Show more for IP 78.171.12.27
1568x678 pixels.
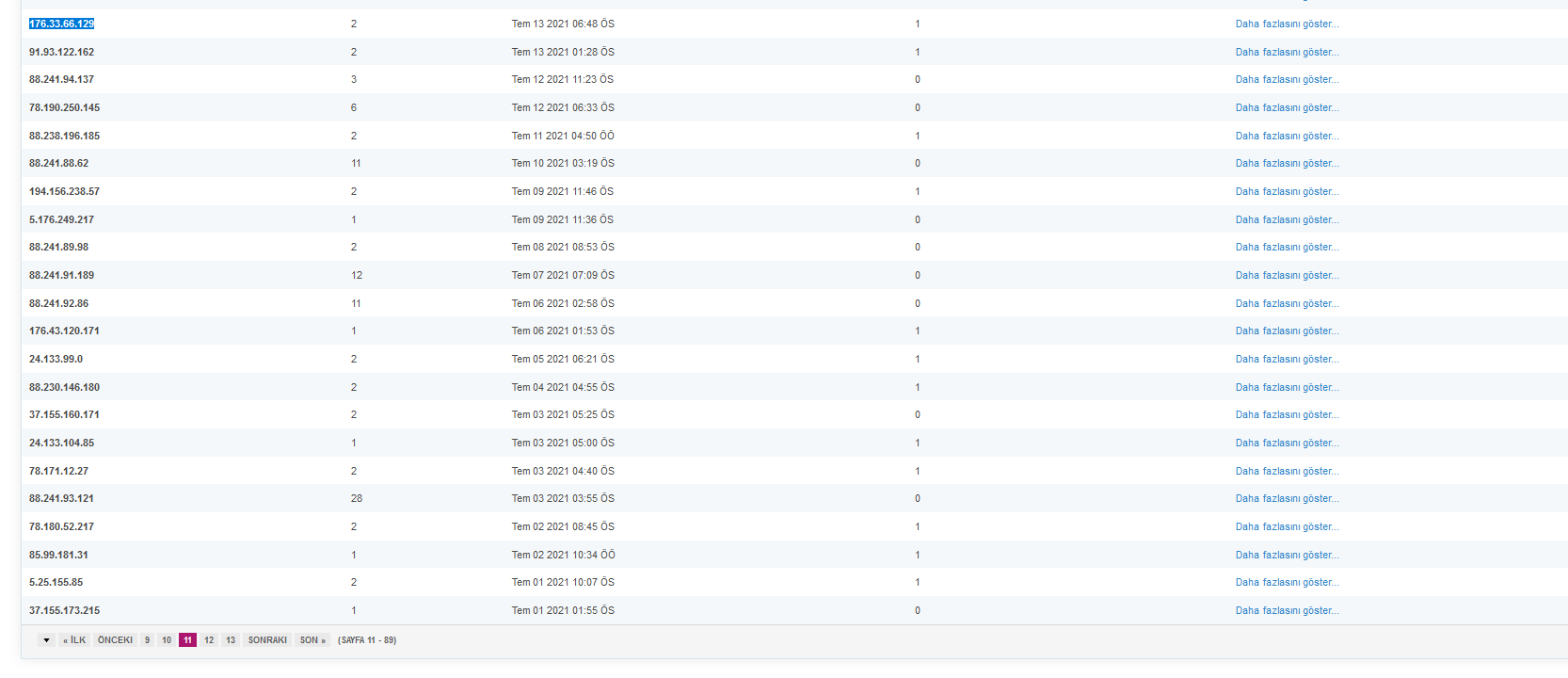pos(1287,471)
